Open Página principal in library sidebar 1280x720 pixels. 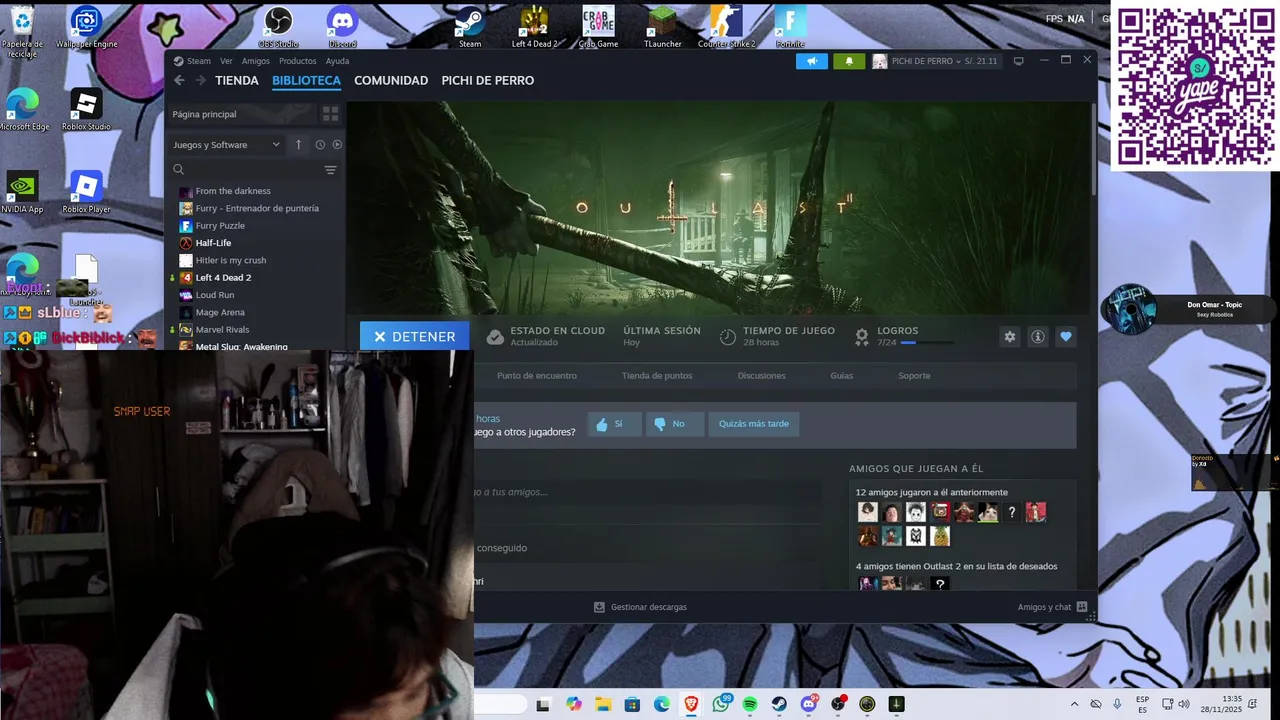pos(243,114)
